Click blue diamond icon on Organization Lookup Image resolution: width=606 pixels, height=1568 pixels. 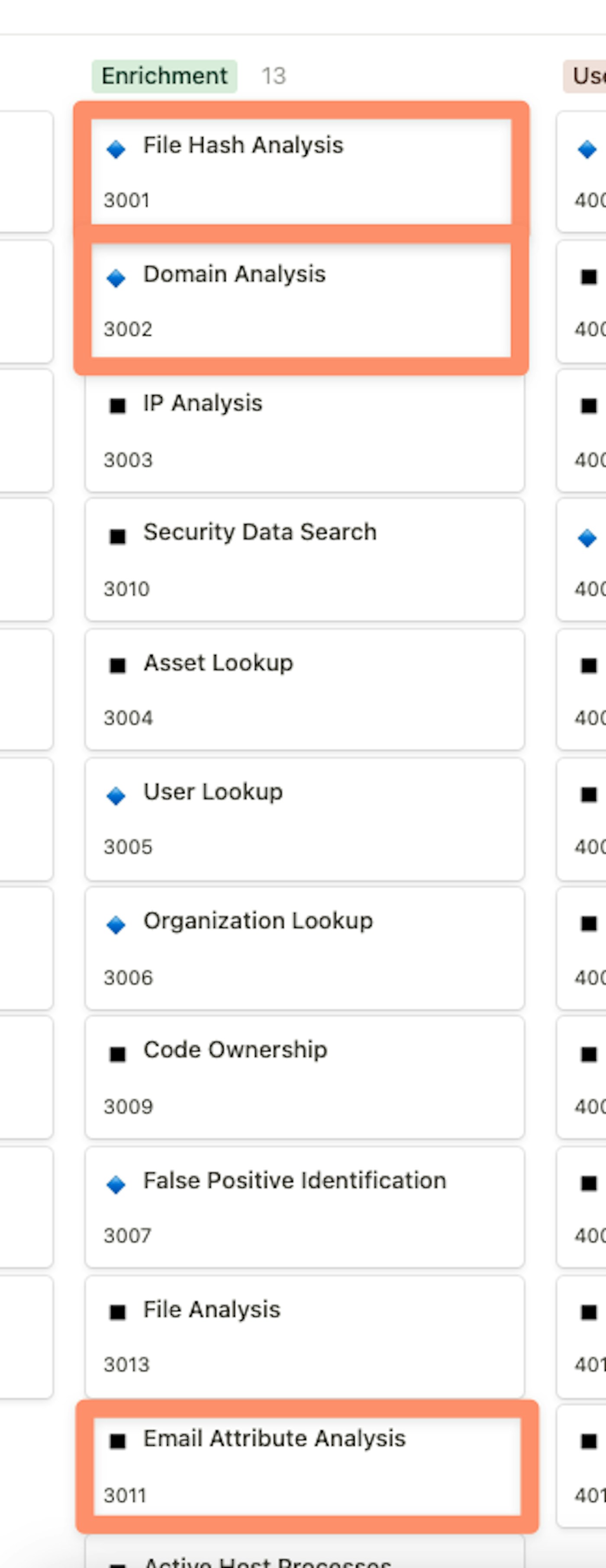tap(116, 925)
